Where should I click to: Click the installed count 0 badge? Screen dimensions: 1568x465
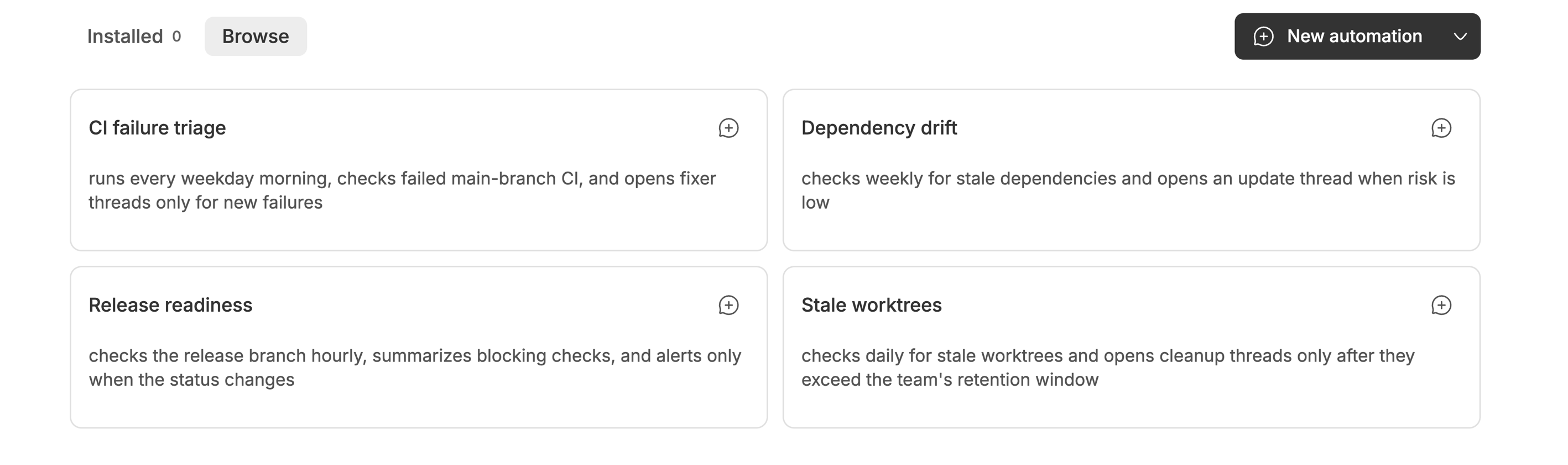coord(176,37)
